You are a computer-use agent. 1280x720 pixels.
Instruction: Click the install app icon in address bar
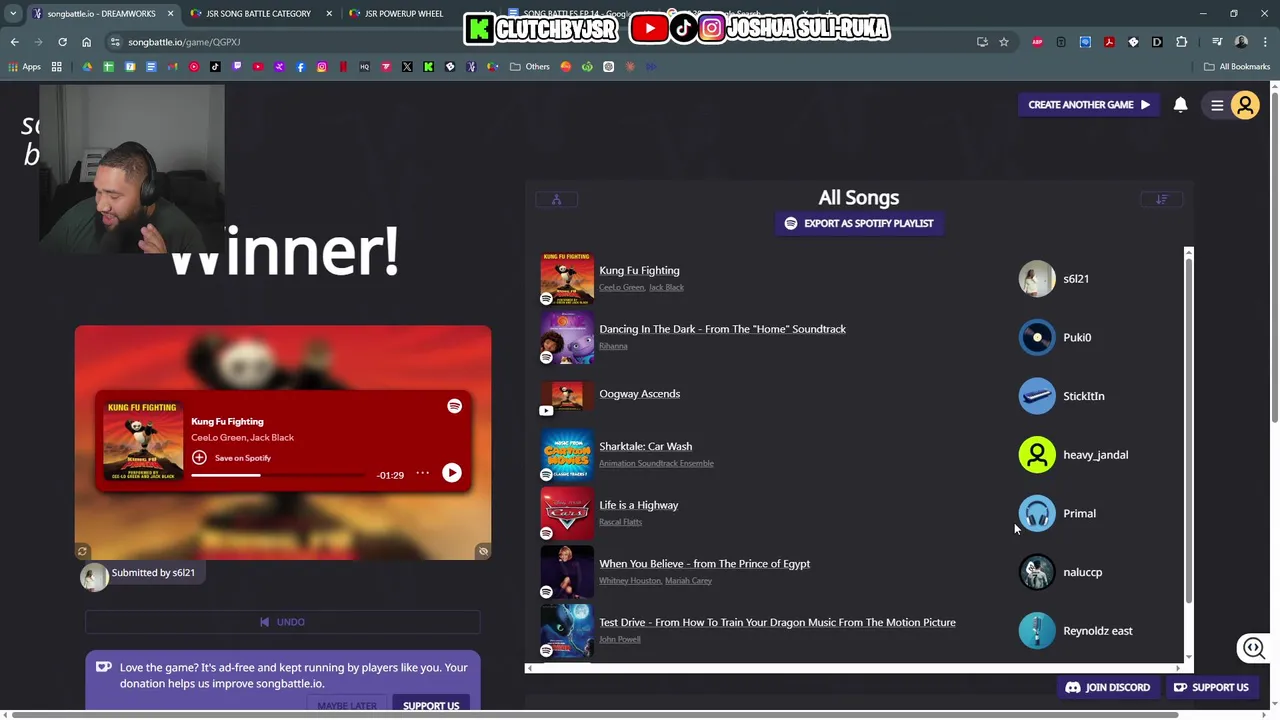pos(981,42)
